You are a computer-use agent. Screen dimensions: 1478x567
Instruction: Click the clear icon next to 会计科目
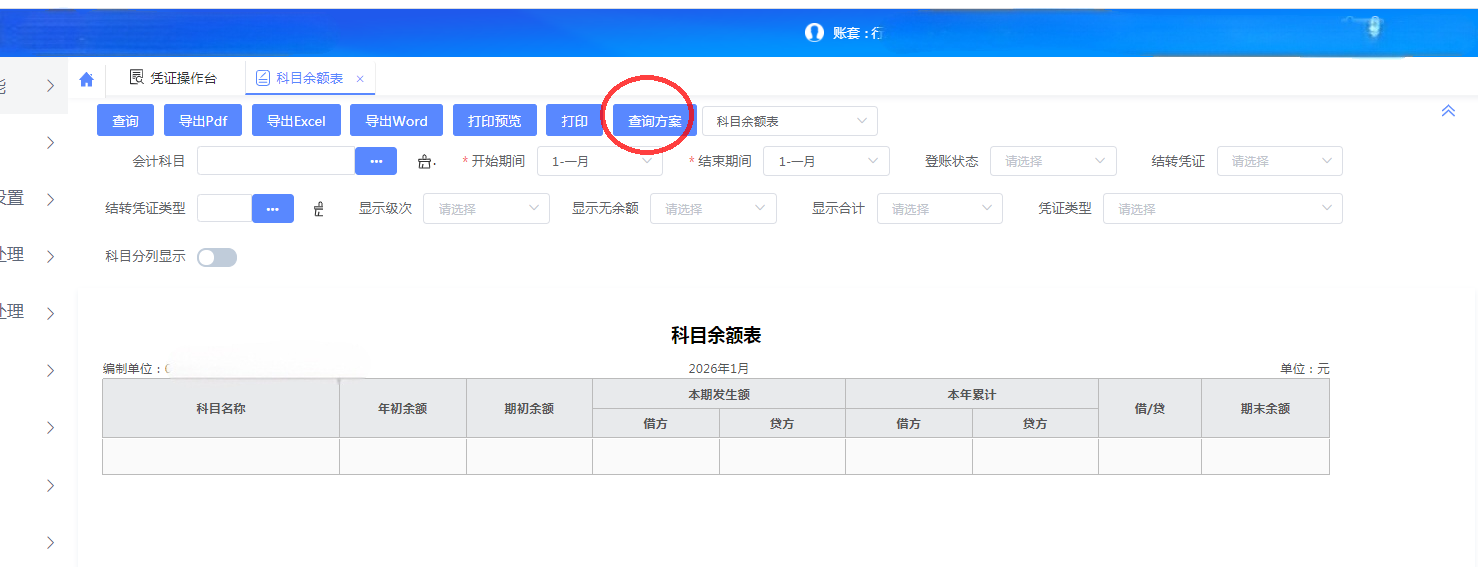pos(426,162)
